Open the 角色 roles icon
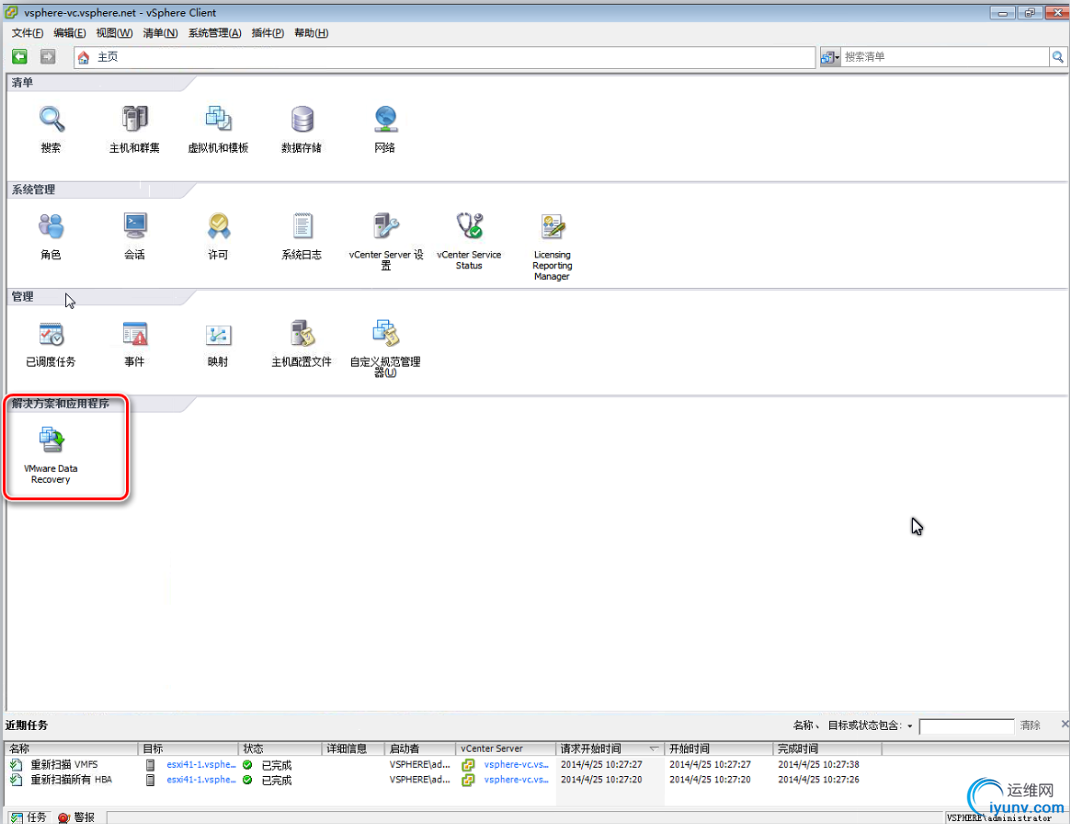The width and height of the screenshot is (1070, 824). [x=51, y=227]
